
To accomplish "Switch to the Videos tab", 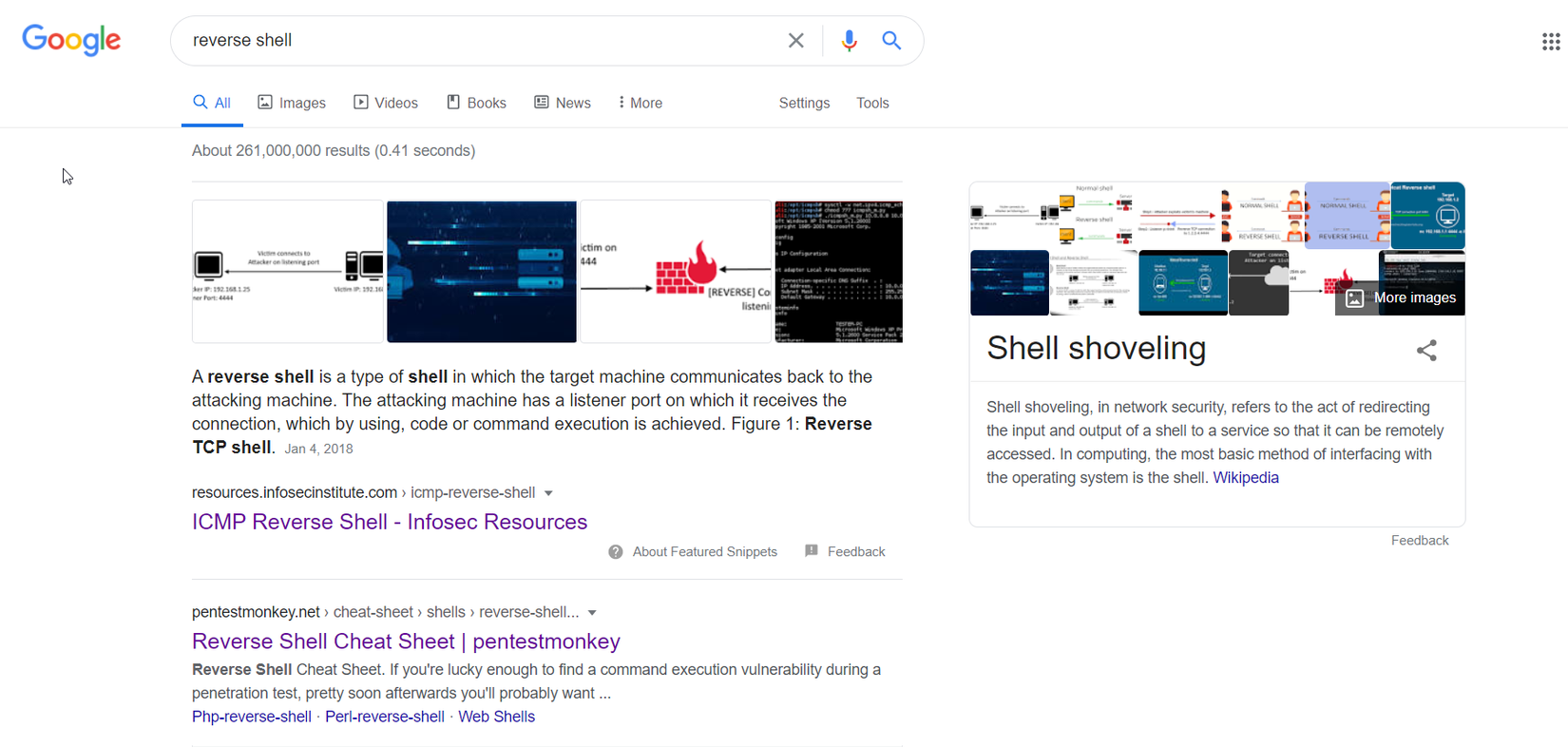I will click(386, 103).
